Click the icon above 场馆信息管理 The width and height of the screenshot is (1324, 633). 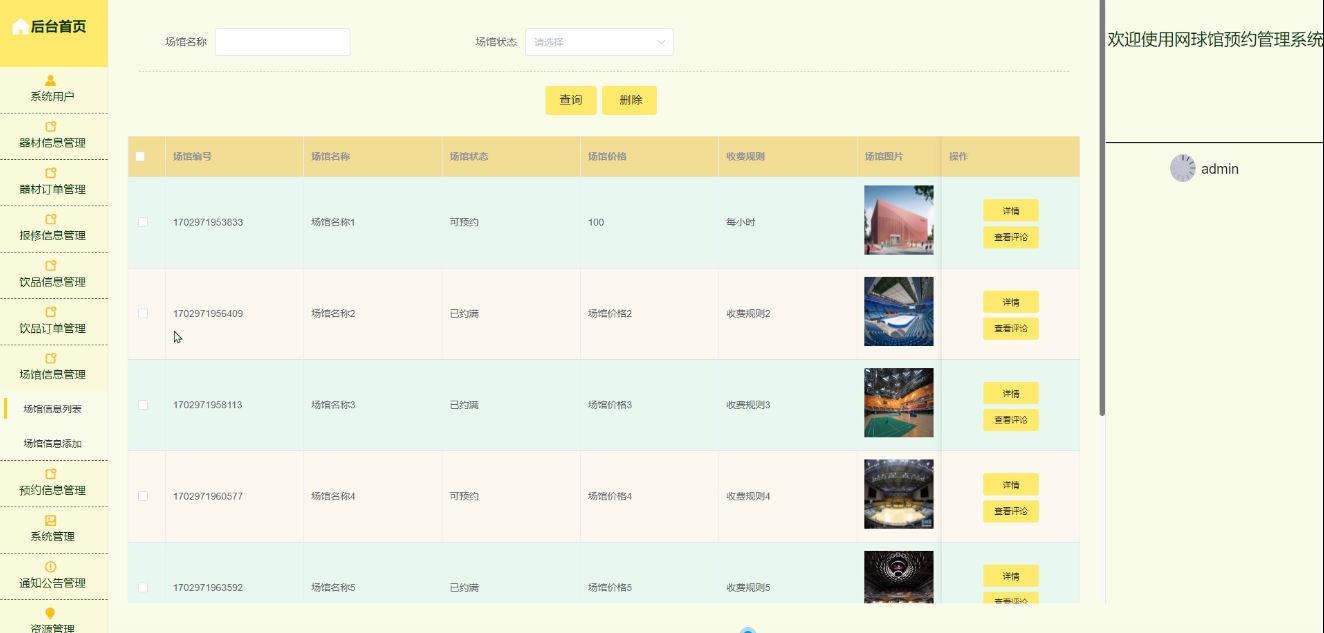pyautogui.click(x=51, y=358)
